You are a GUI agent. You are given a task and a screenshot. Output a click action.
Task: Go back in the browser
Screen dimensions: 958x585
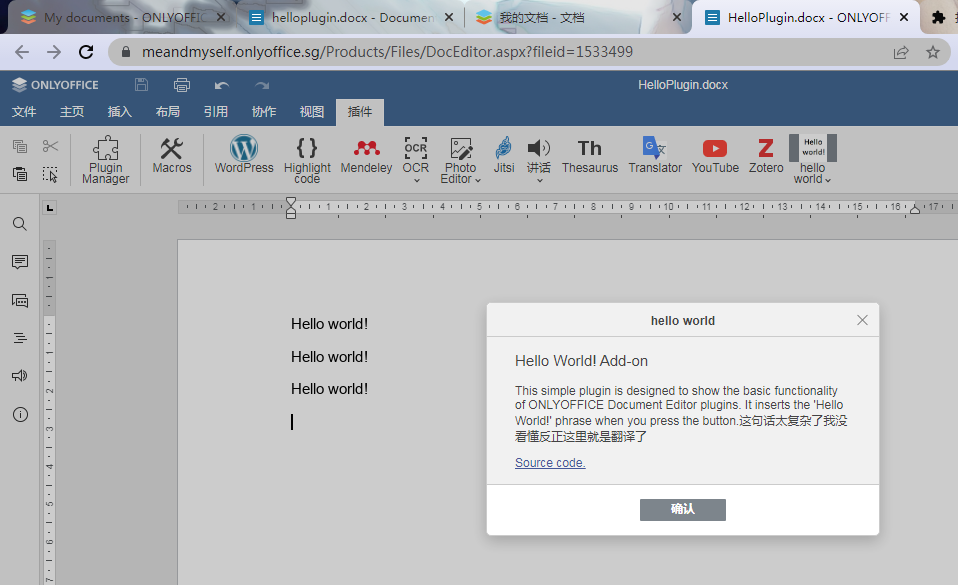click(22, 52)
